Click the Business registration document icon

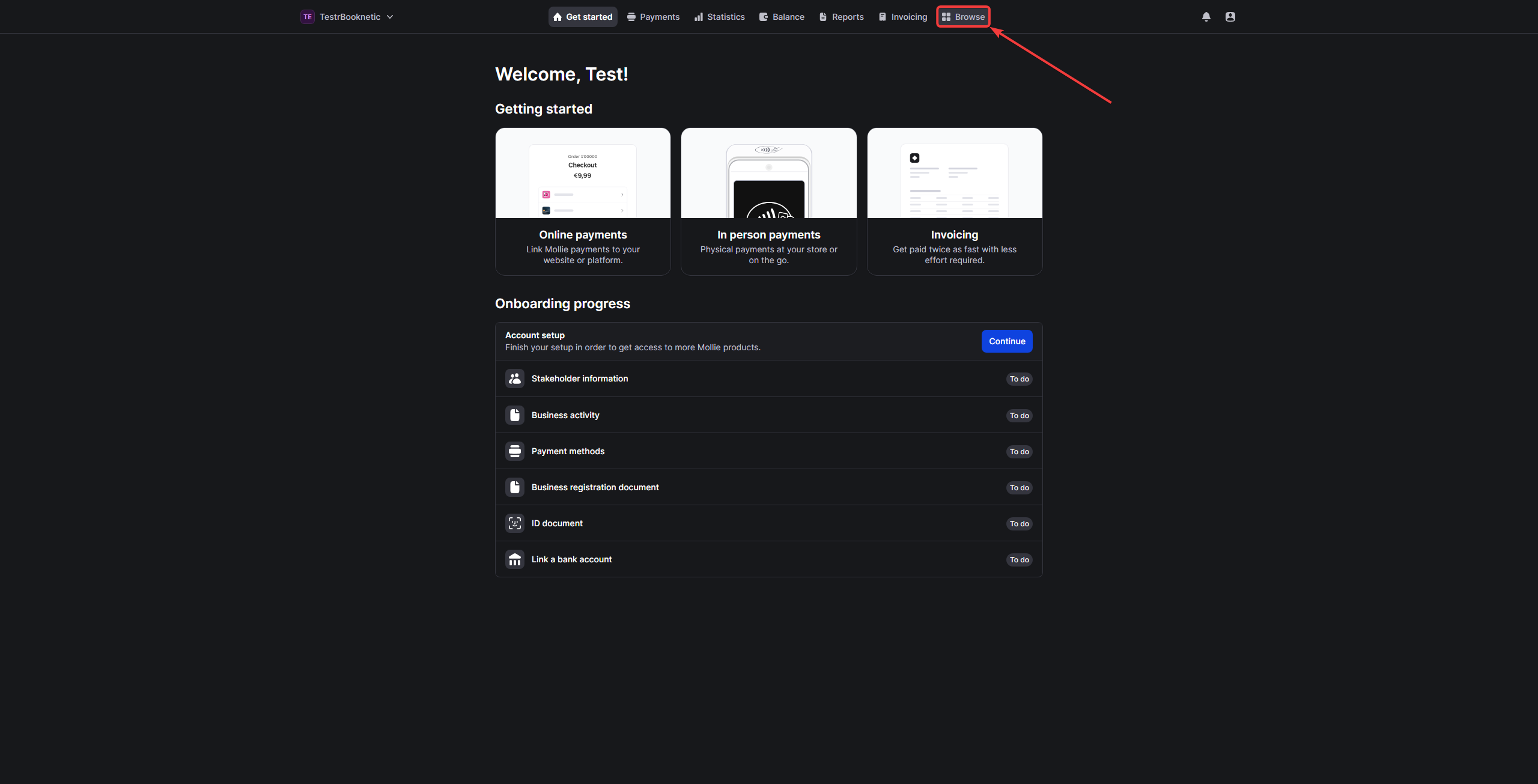[515, 487]
